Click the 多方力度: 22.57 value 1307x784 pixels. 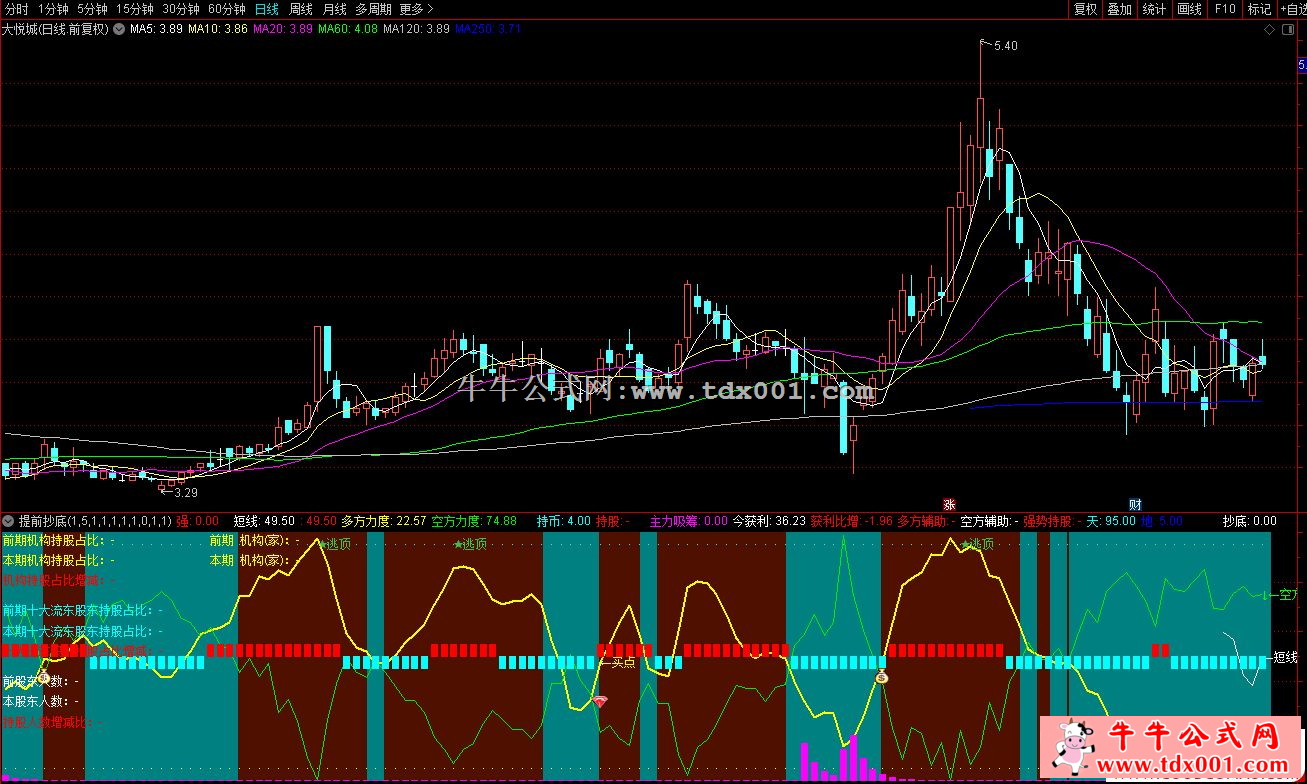(384, 521)
